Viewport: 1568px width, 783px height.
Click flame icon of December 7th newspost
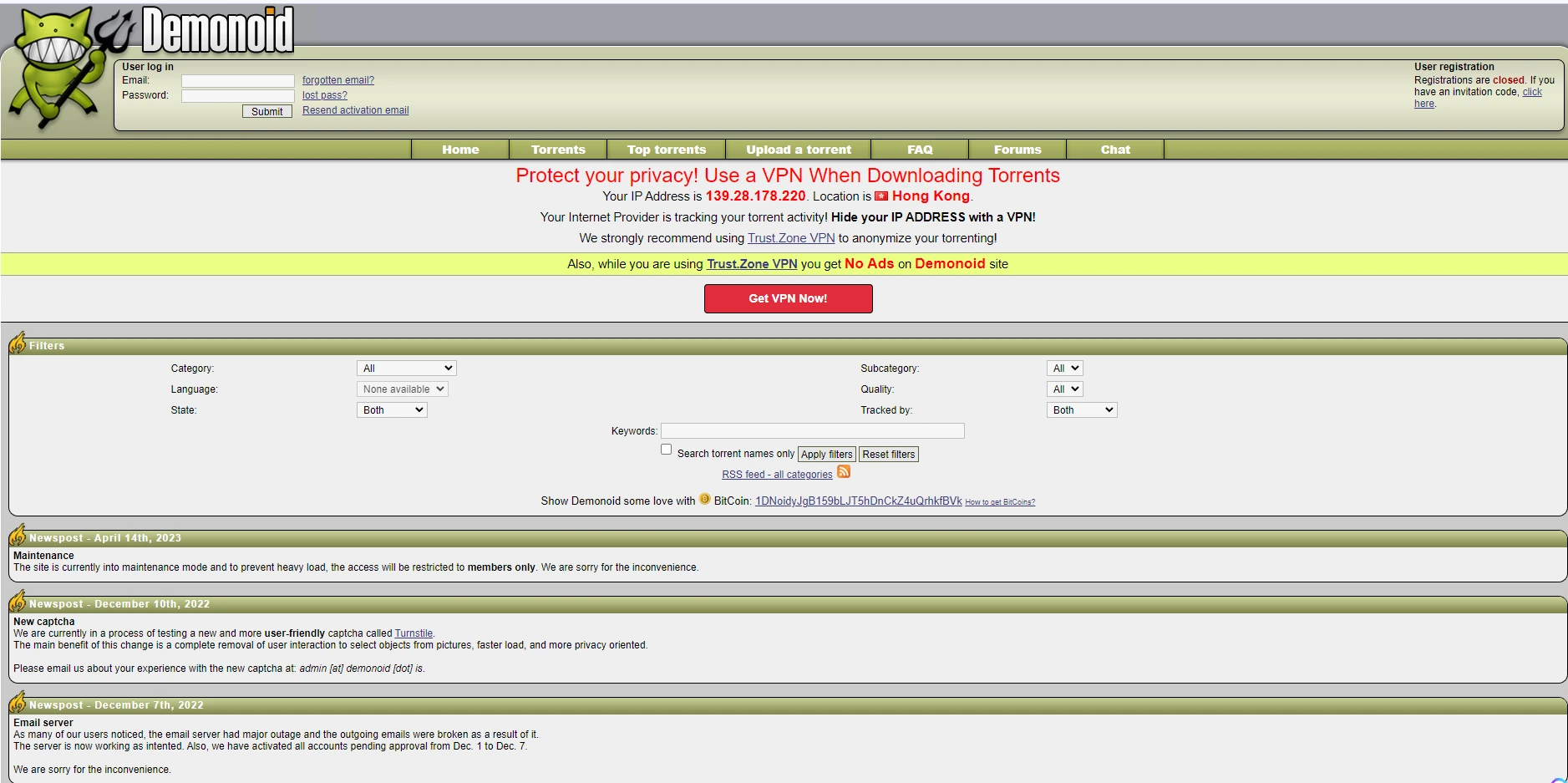pos(18,702)
